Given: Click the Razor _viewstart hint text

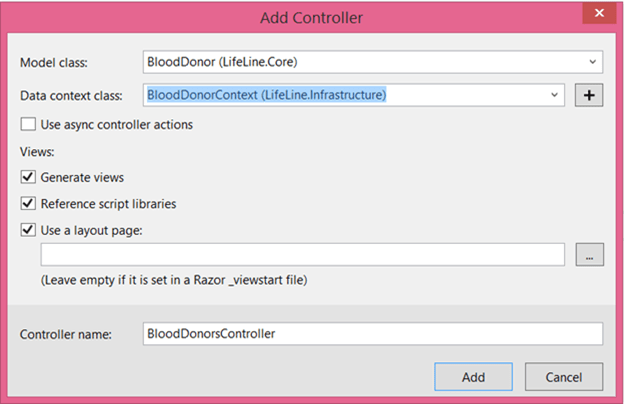Looking at the screenshot, I should pyautogui.click(x=173, y=280).
